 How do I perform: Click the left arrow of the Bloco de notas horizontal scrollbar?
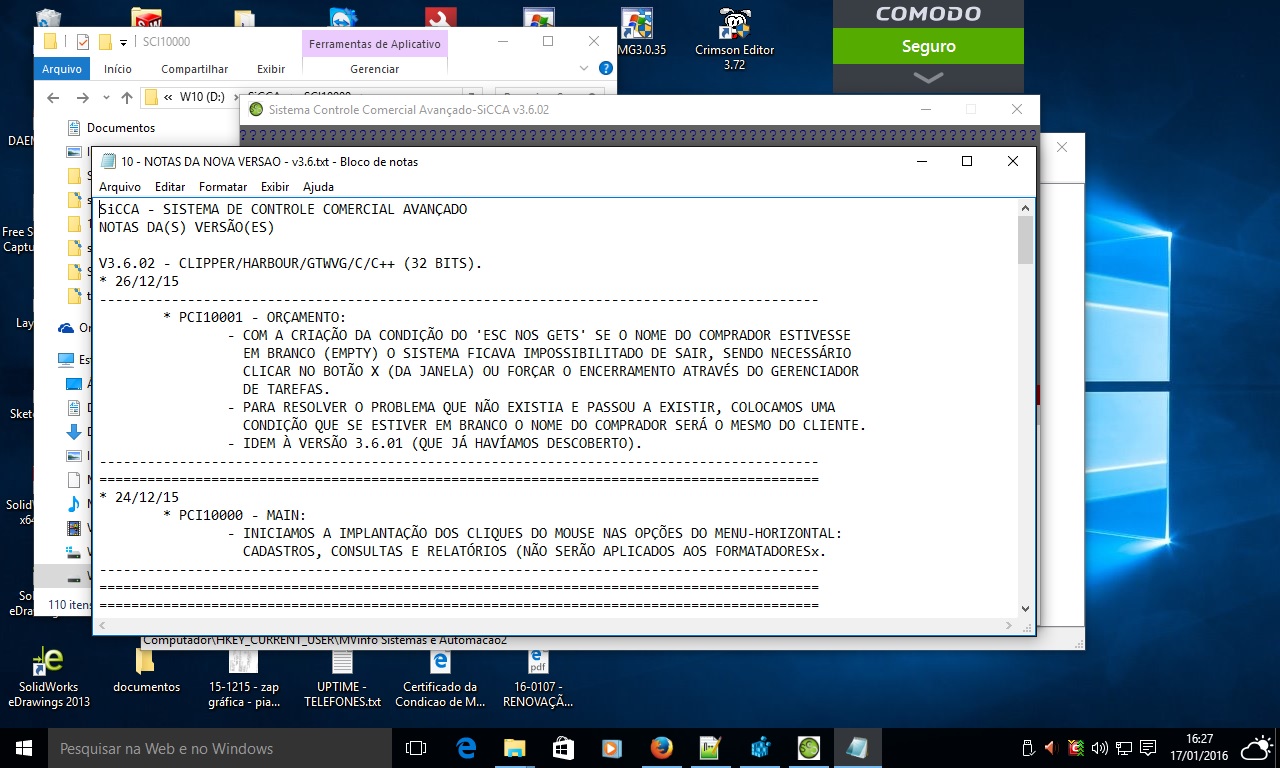coord(102,625)
